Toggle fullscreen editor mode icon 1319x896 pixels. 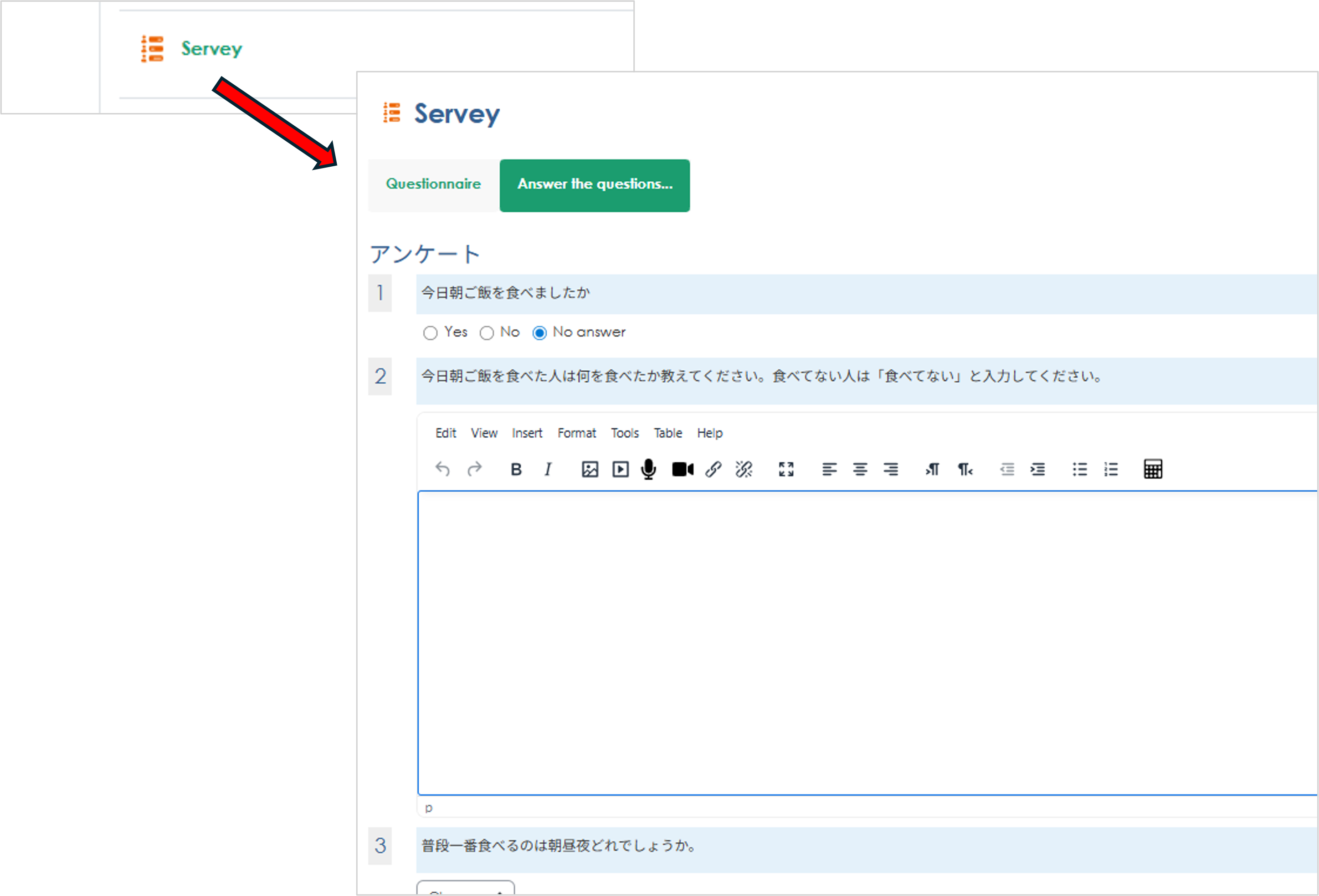(x=786, y=469)
